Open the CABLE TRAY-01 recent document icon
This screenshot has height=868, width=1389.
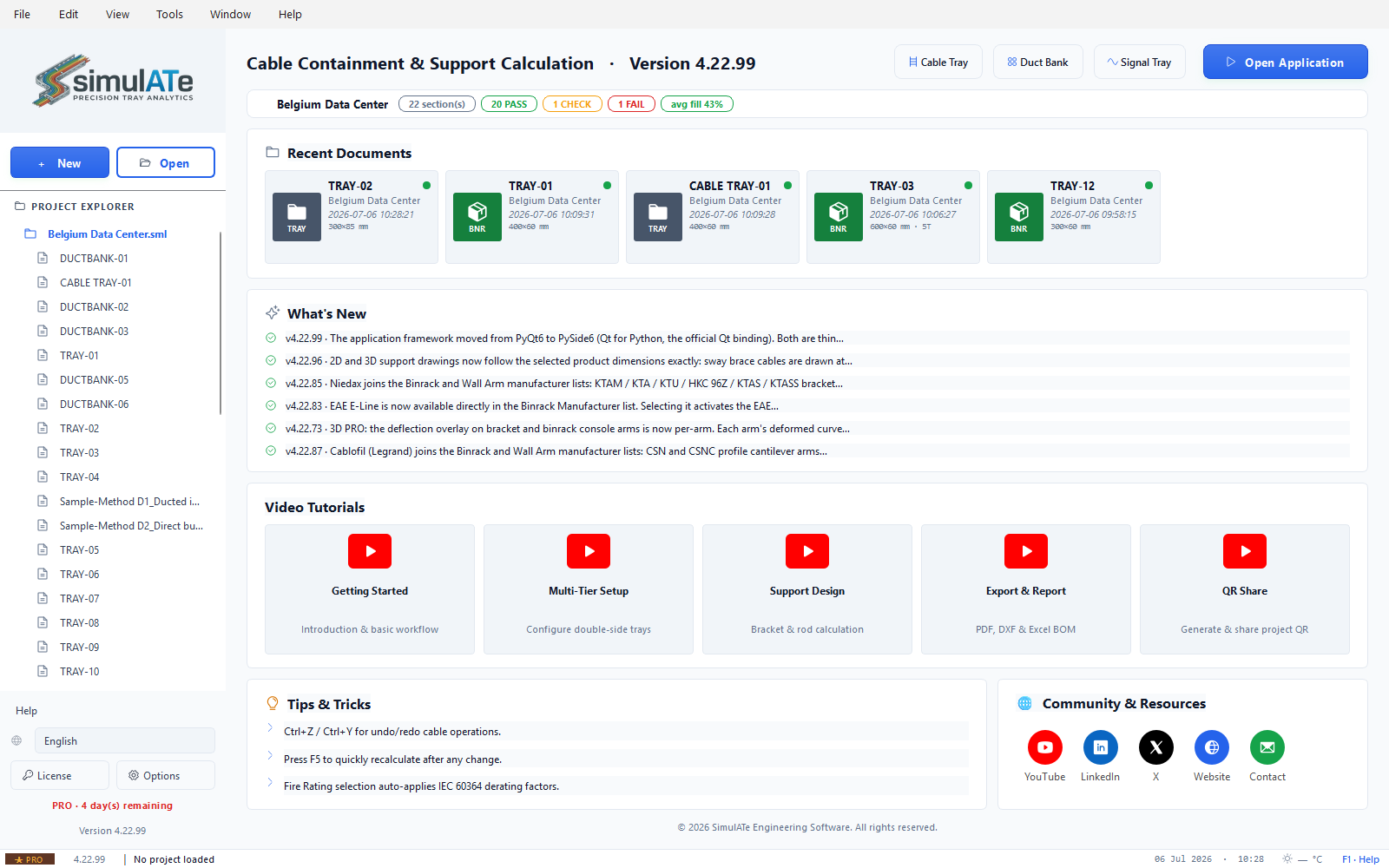(658, 217)
